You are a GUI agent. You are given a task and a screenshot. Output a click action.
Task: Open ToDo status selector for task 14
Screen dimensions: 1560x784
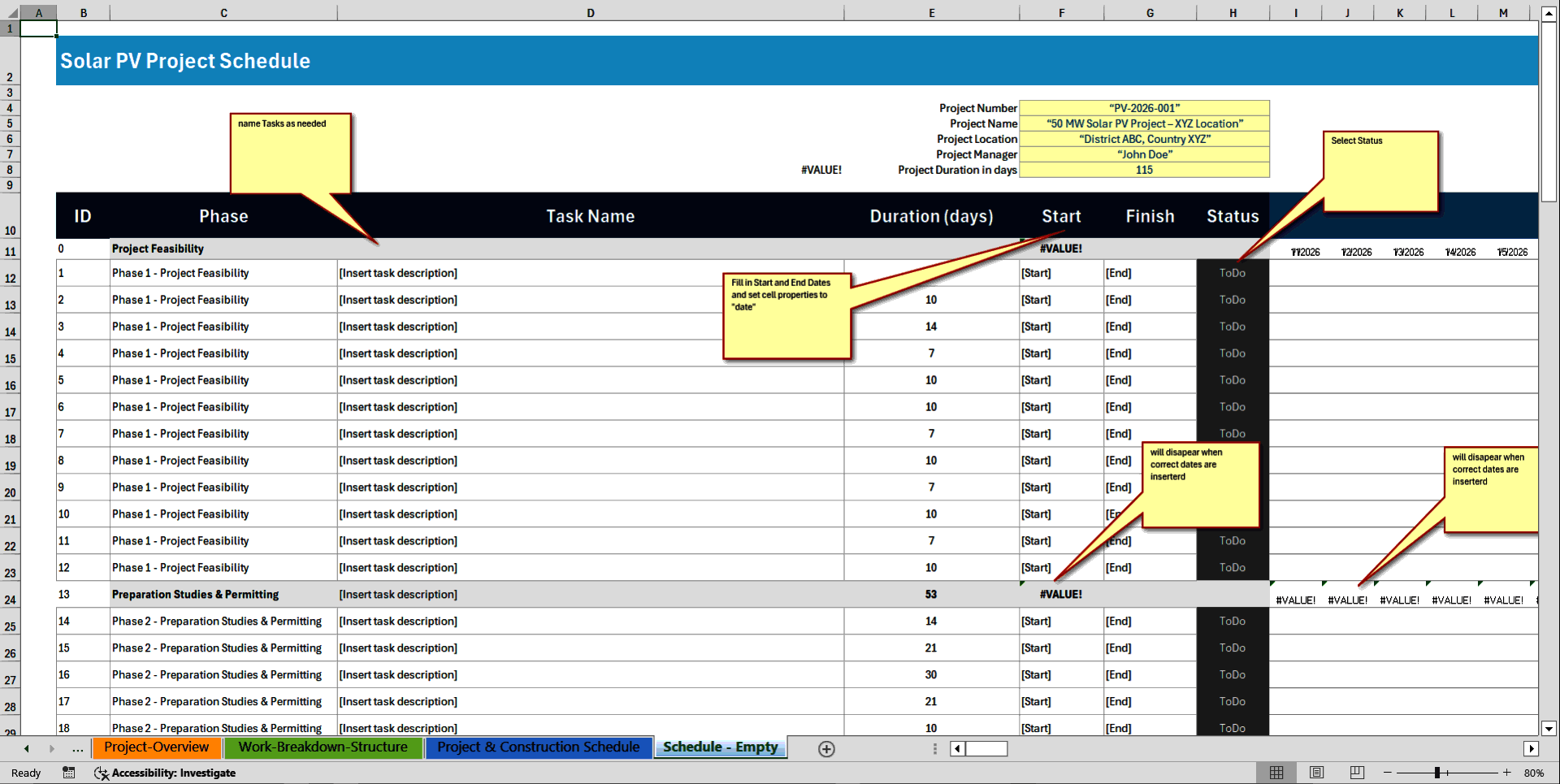(1232, 621)
